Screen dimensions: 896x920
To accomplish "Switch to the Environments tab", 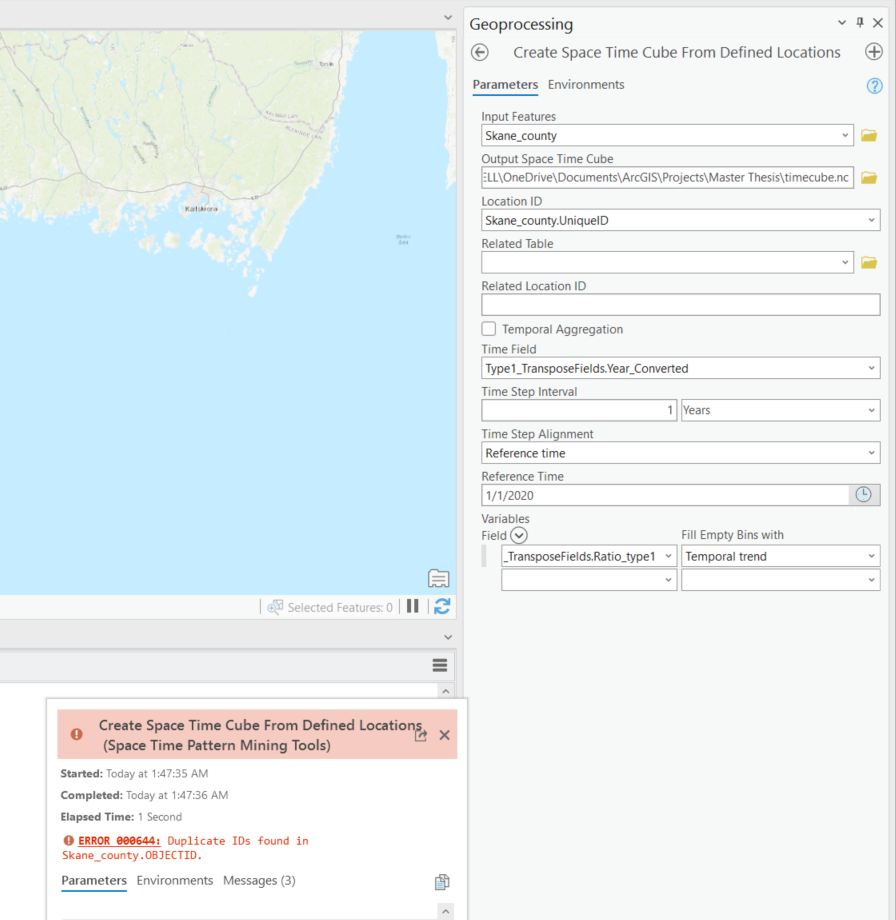I will 586,85.
